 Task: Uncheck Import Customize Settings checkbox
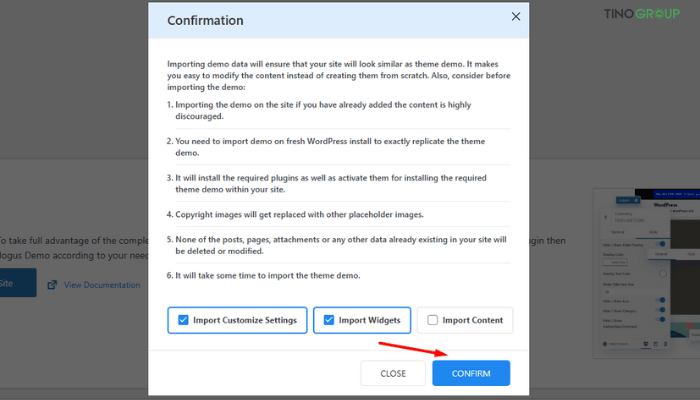pos(183,320)
